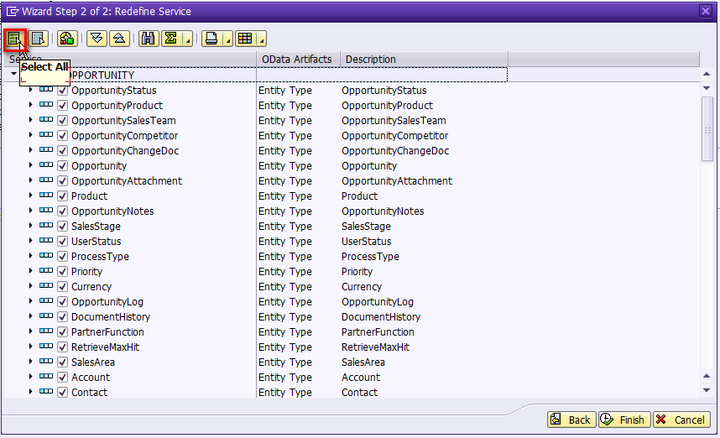The image size is (720, 438).
Task: Toggle the PartnerFunction checkbox
Action: click(x=62, y=332)
